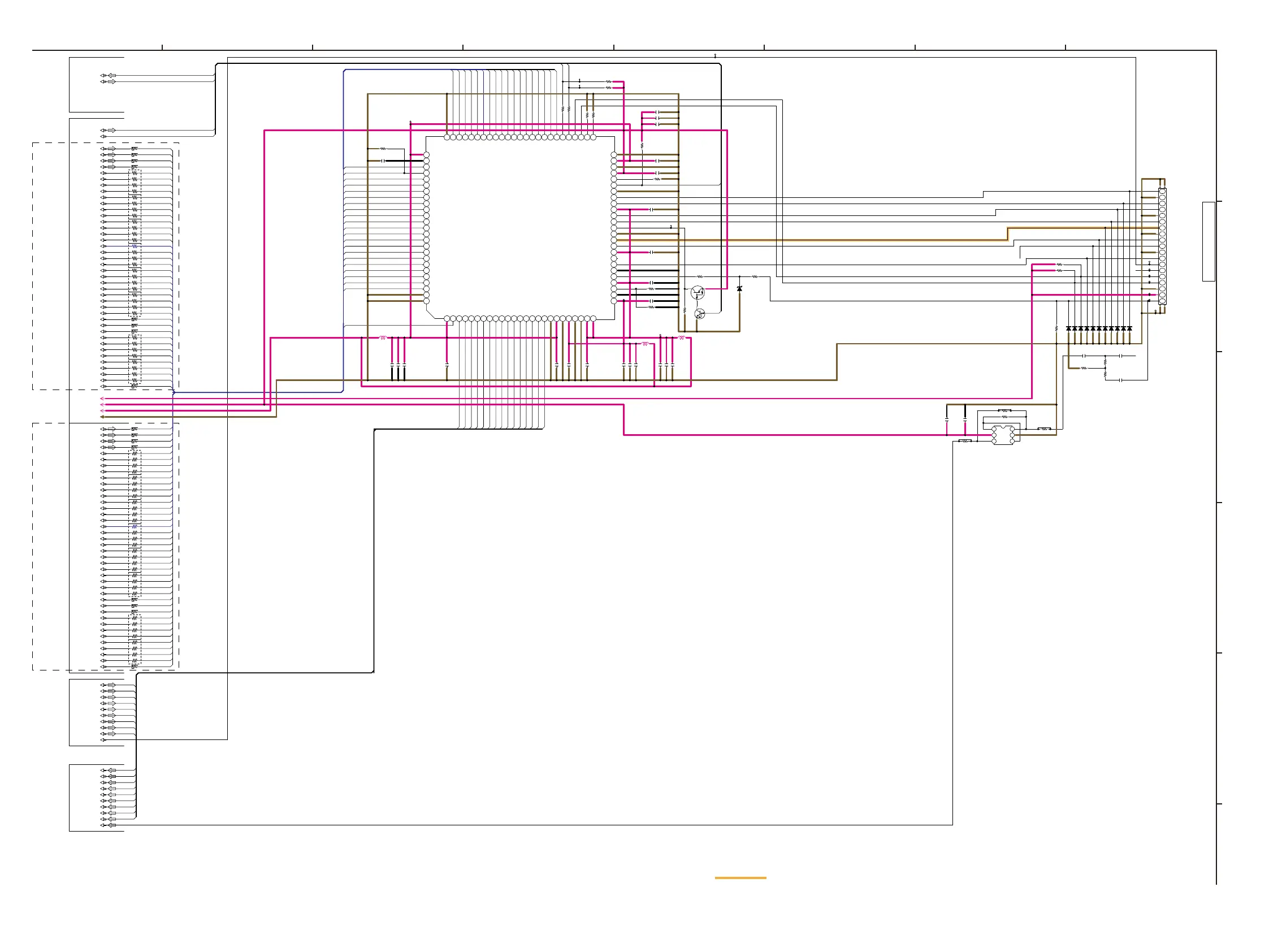Click the lower circled transistor symbol

(x=699, y=314)
